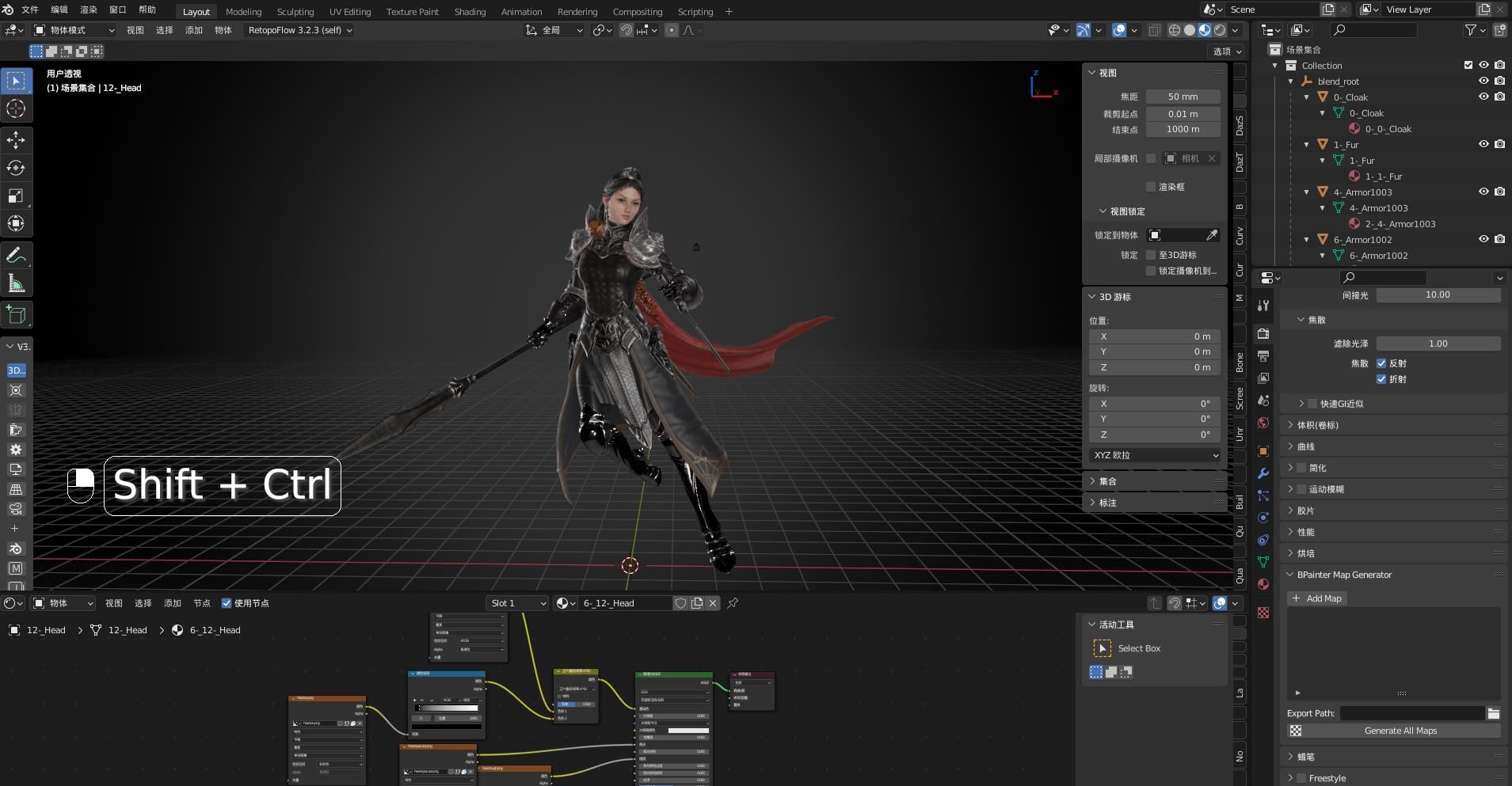Image resolution: width=1512 pixels, height=786 pixels.
Task: Adjust the 滤除光泽 slider value
Action: click(x=1438, y=344)
